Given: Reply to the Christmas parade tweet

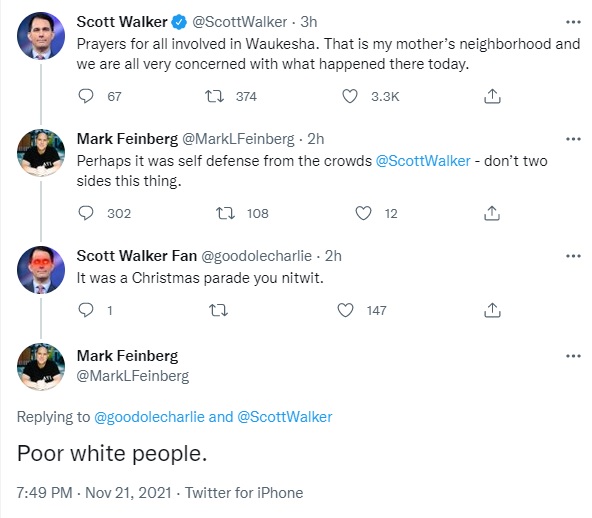Looking at the screenshot, I should 86,310.
